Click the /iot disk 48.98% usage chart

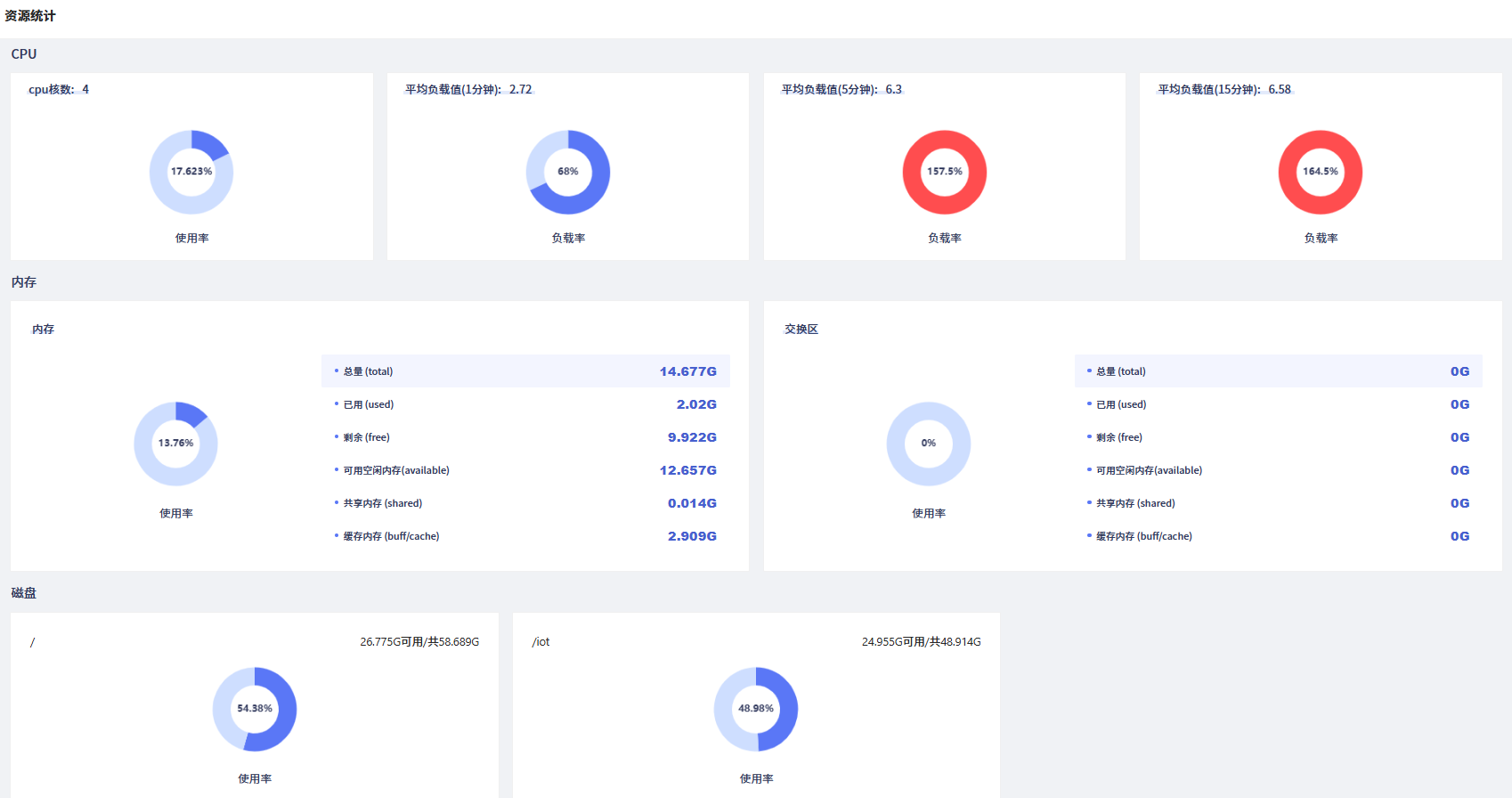[x=756, y=709]
